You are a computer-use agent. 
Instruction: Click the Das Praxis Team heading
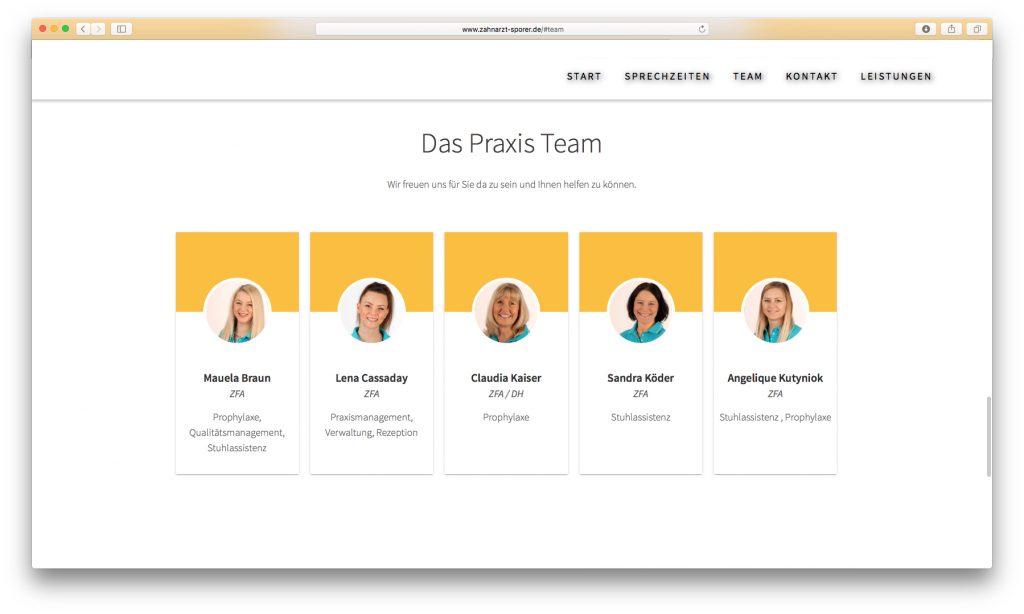[x=511, y=144]
